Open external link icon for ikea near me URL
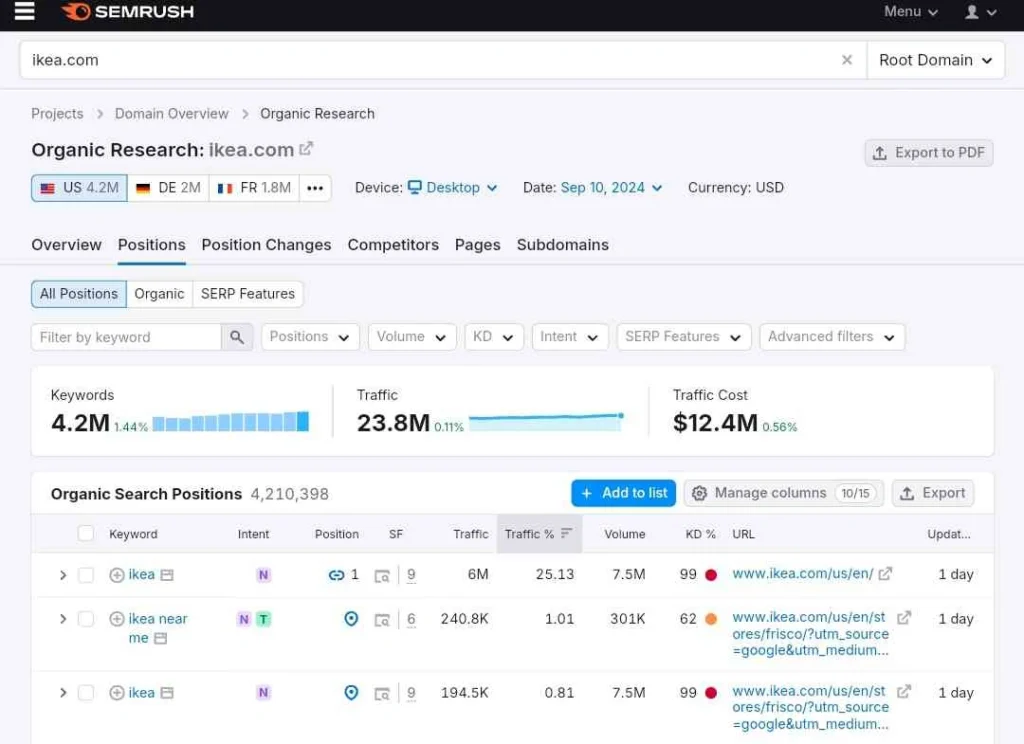 (904, 617)
